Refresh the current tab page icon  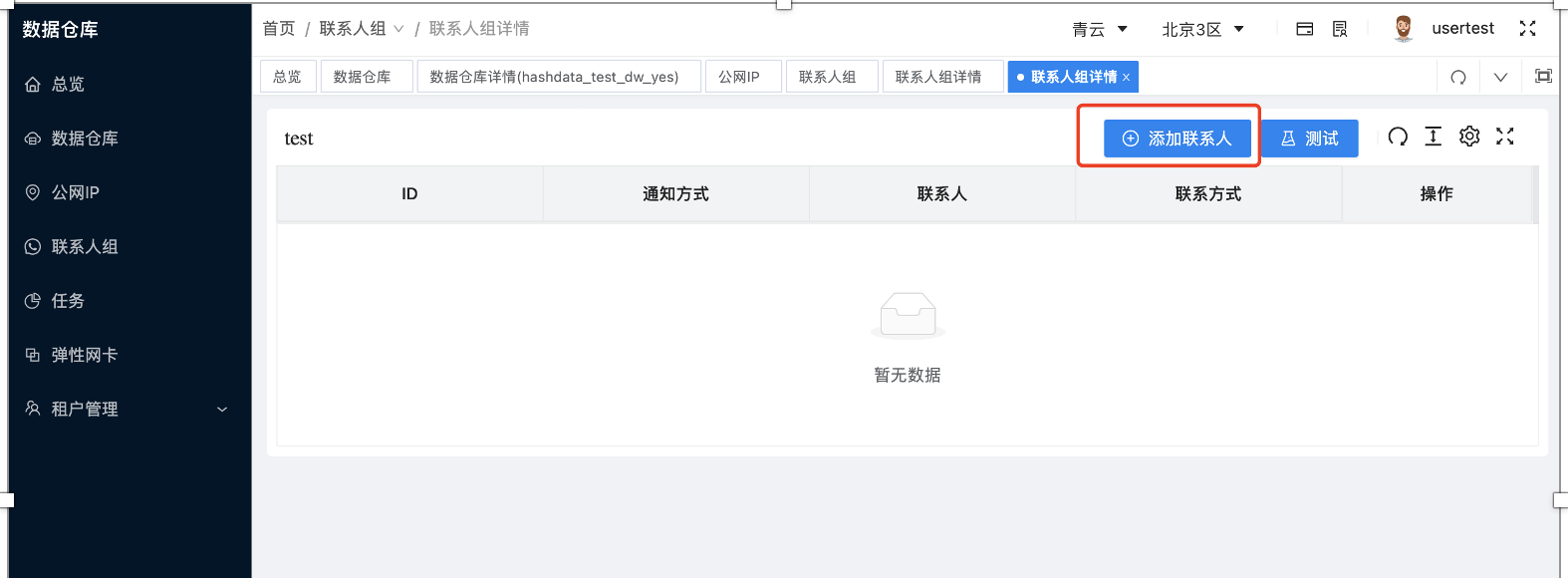click(x=1458, y=77)
